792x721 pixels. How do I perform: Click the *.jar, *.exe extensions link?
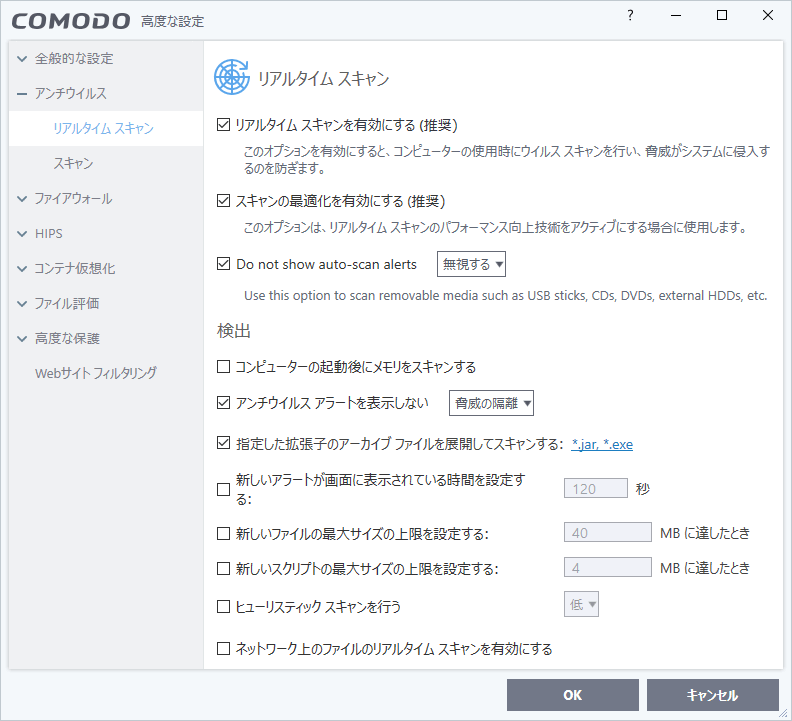point(602,444)
